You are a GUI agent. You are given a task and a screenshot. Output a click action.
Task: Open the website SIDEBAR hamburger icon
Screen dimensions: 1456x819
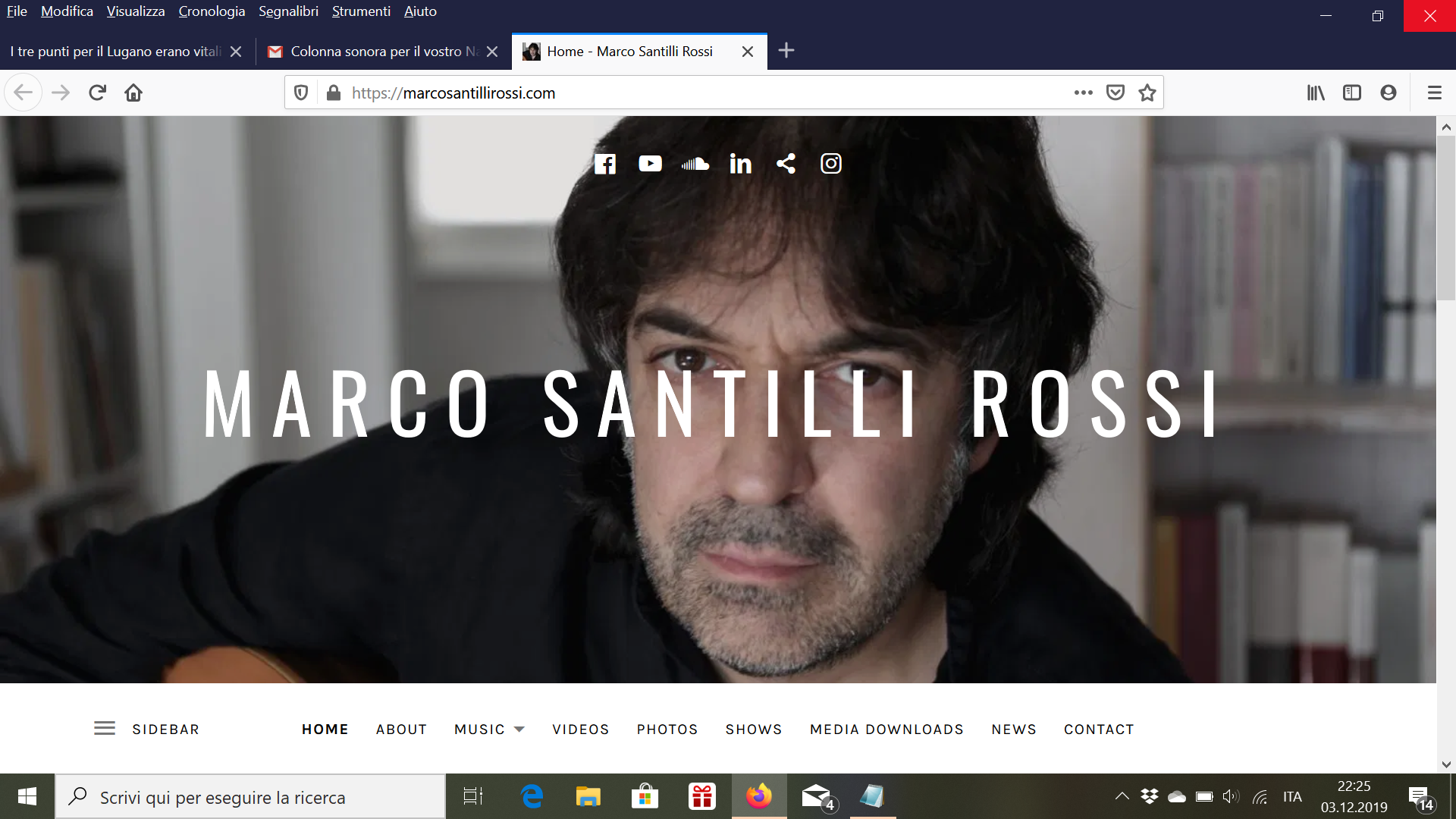[x=105, y=729]
